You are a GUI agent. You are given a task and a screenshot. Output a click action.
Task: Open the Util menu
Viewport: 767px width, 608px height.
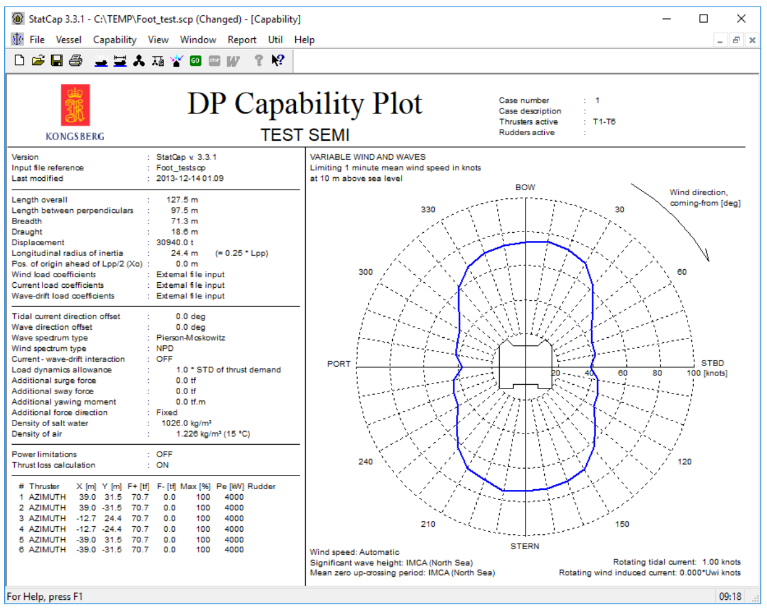[276, 39]
